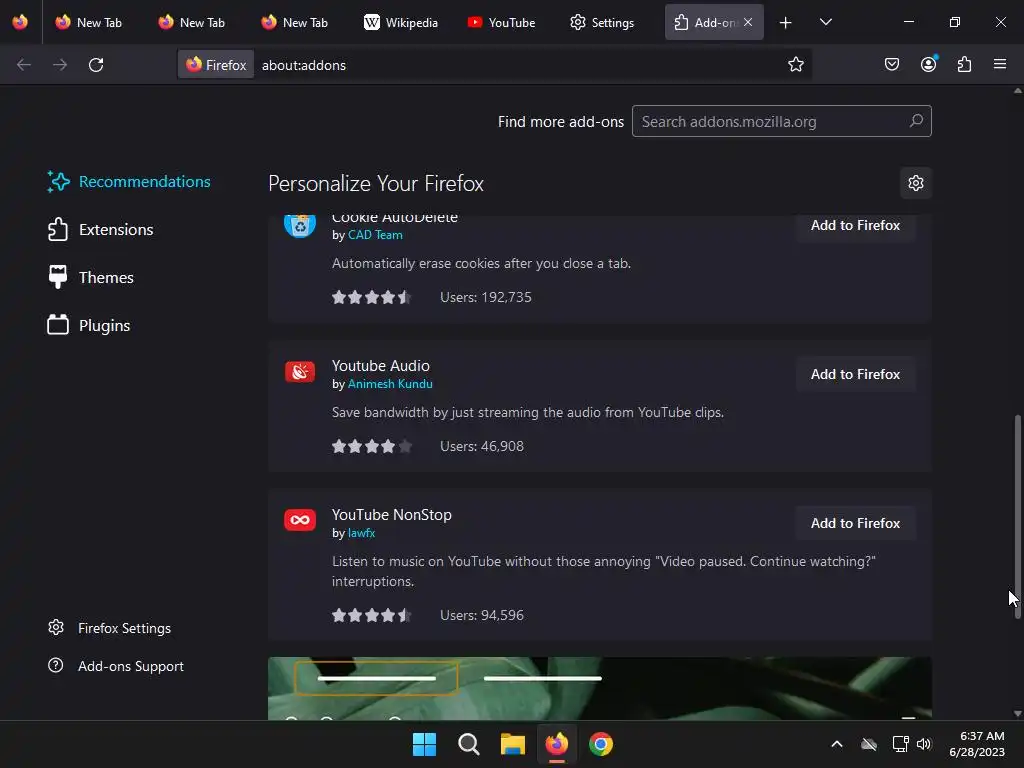
Task: Click the YouTube NonStop title
Action: [391, 515]
